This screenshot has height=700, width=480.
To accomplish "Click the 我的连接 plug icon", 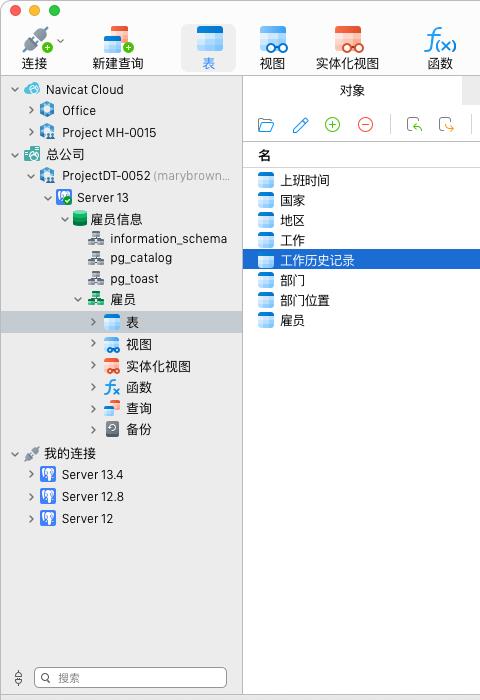I will click(32, 454).
